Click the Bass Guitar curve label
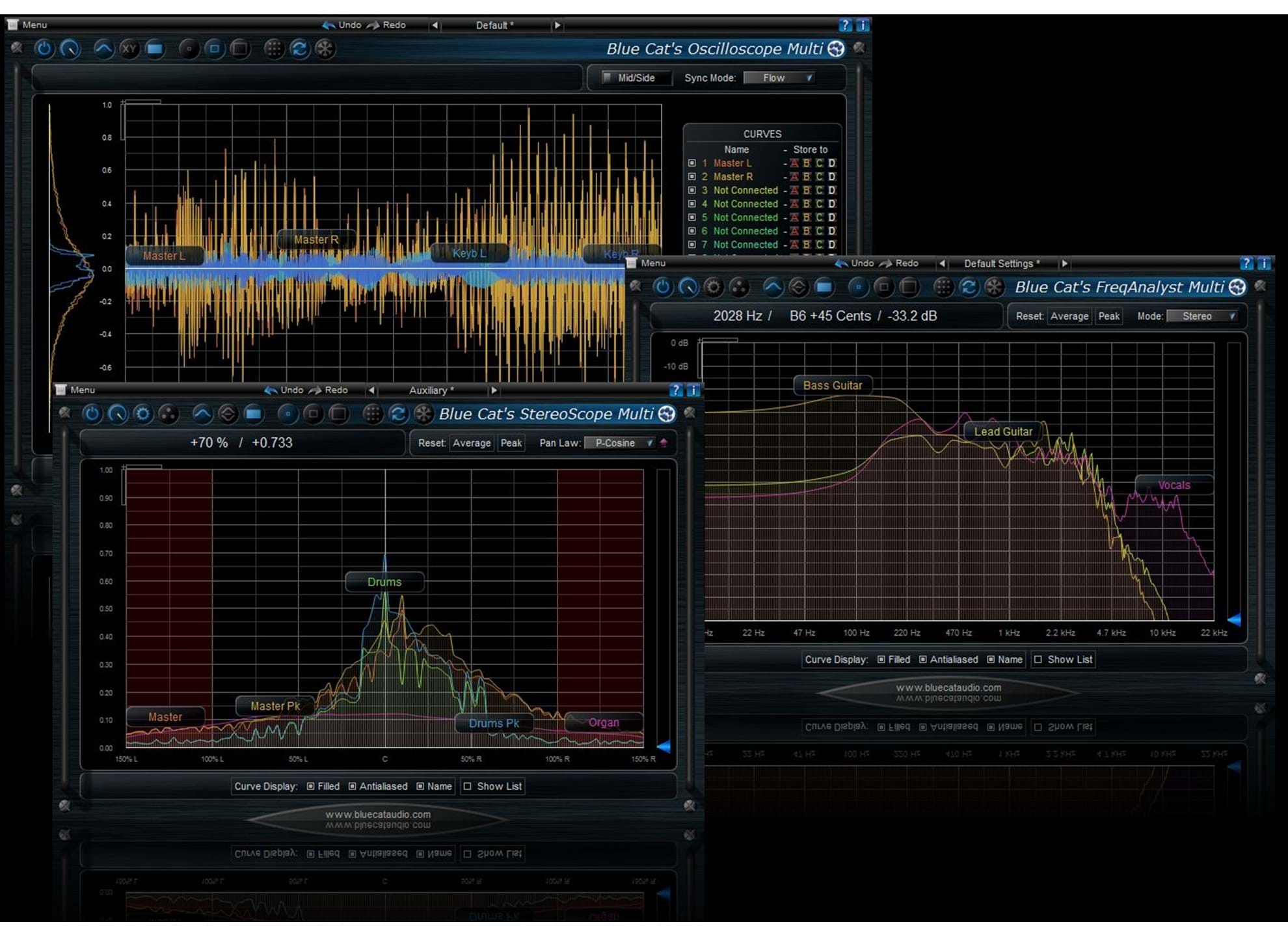This screenshot has width=1288, height=937. pyautogui.click(x=833, y=385)
